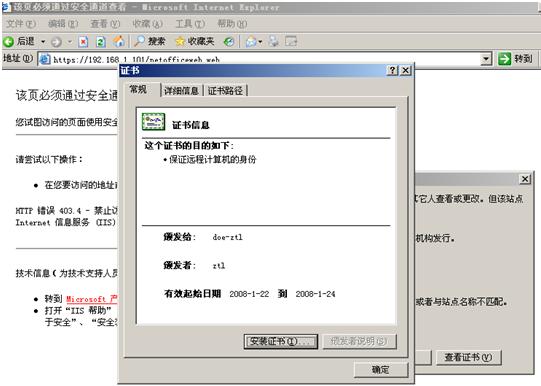This screenshot has width=541, height=386.
Task: Click the IE Forward arrow icon
Action: tap(56, 42)
